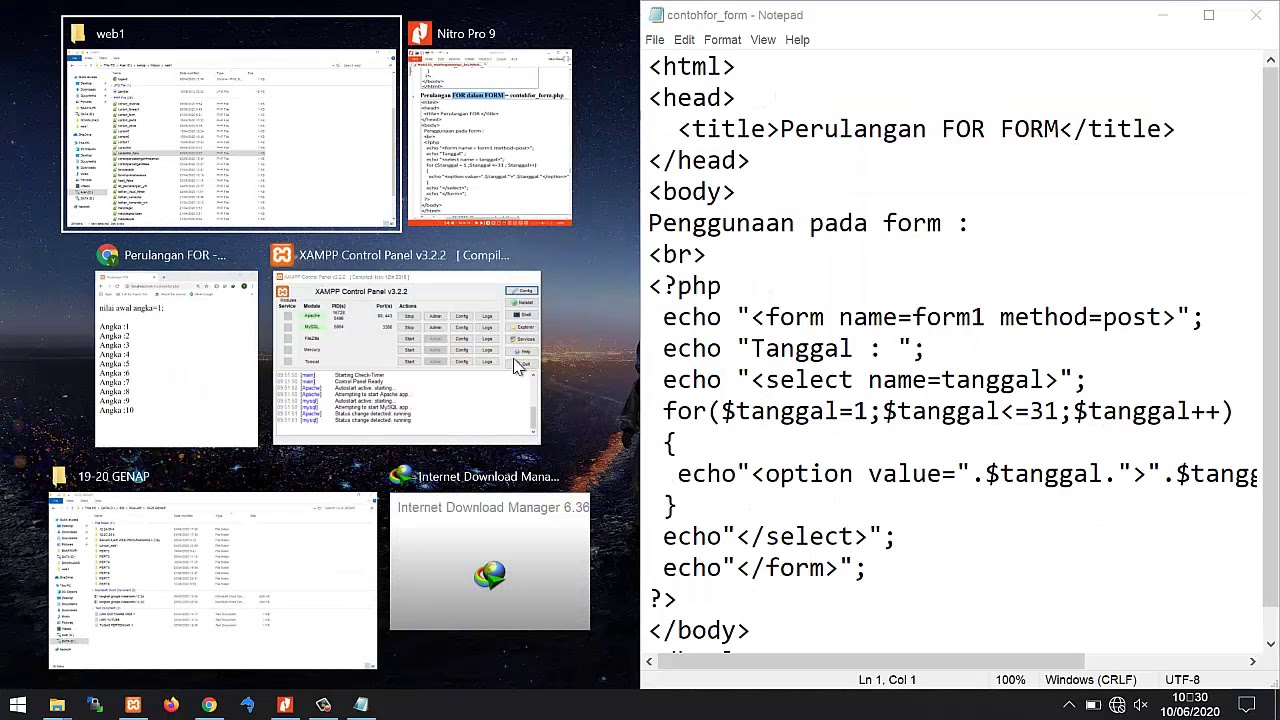This screenshot has width=1280, height=720.
Task: Open File Explorer from the taskbar
Action: click(x=57, y=705)
